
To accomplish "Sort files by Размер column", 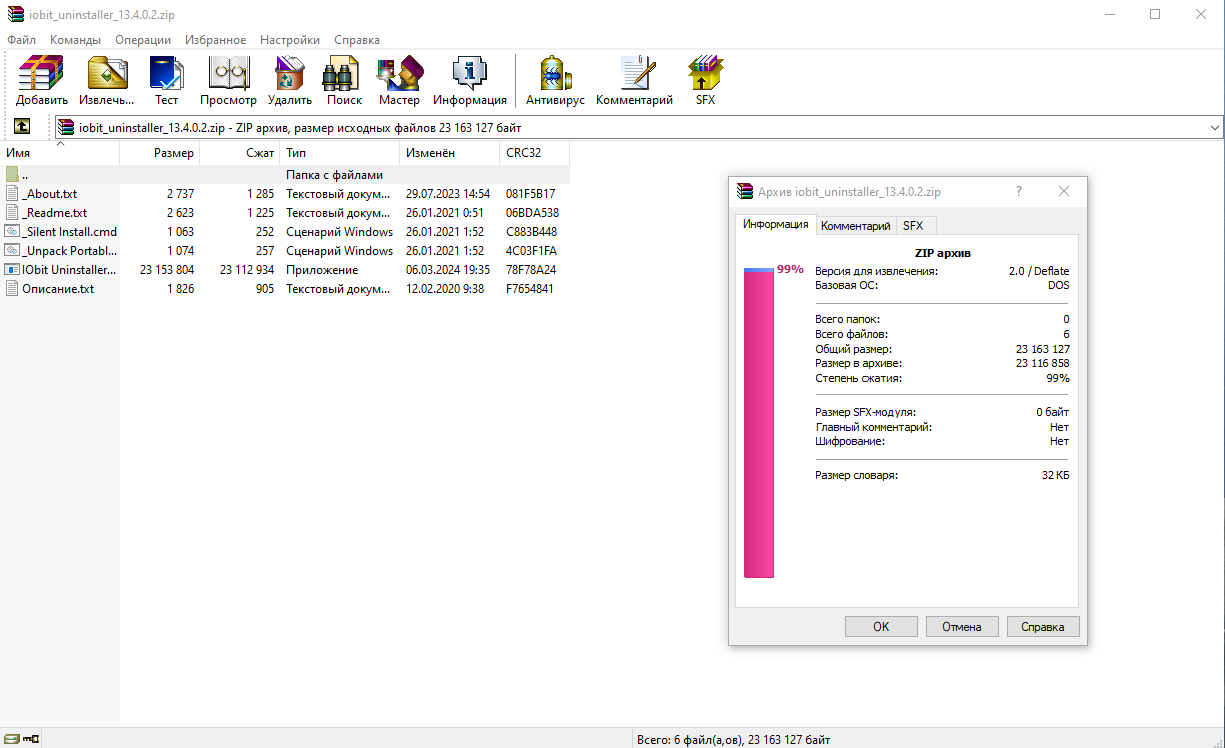I will coord(160,153).
